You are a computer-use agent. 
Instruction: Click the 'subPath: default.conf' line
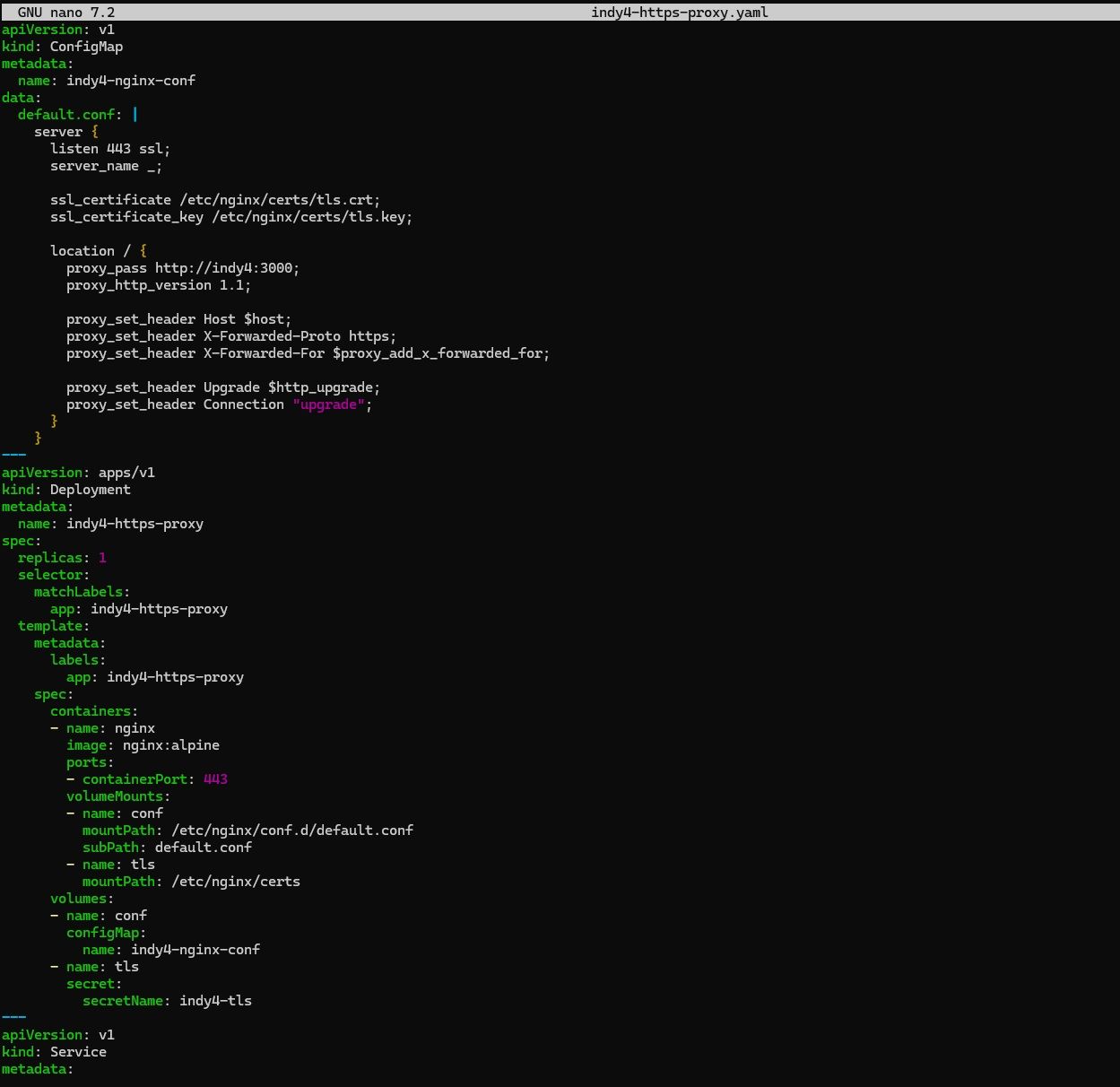coord(167,848)
